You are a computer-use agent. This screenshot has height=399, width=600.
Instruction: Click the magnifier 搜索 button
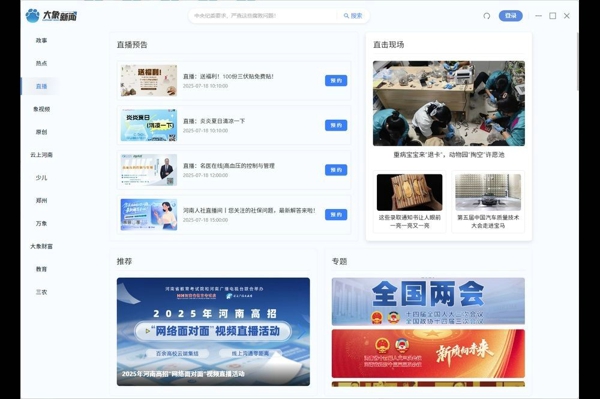(x=353, y=16)
